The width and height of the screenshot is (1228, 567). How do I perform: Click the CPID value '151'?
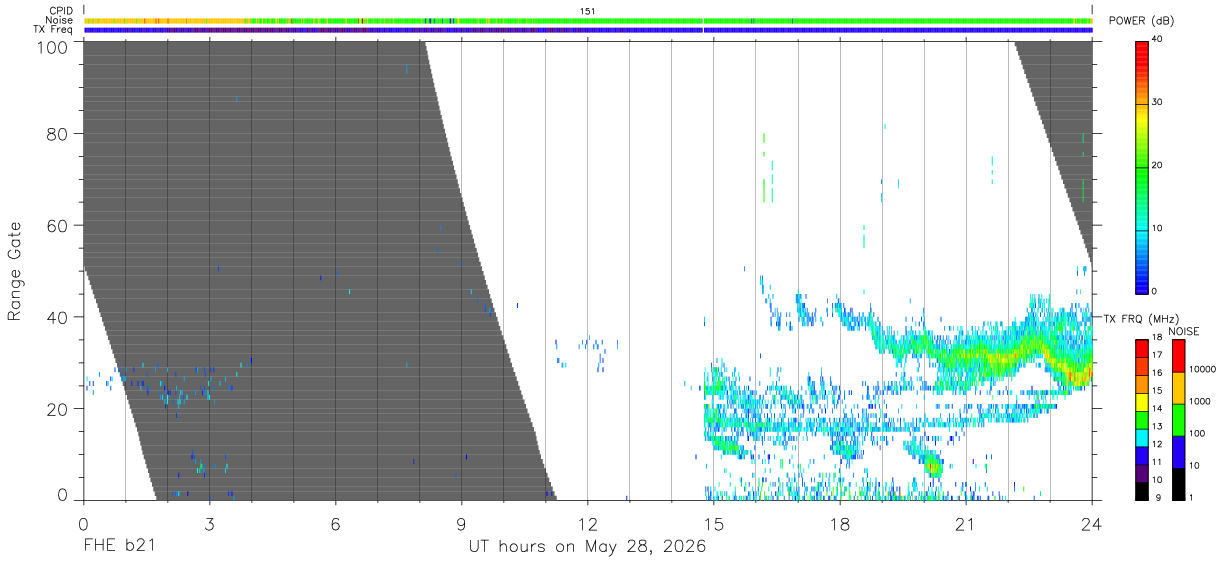pyautogui.click(x=588, y=11)
